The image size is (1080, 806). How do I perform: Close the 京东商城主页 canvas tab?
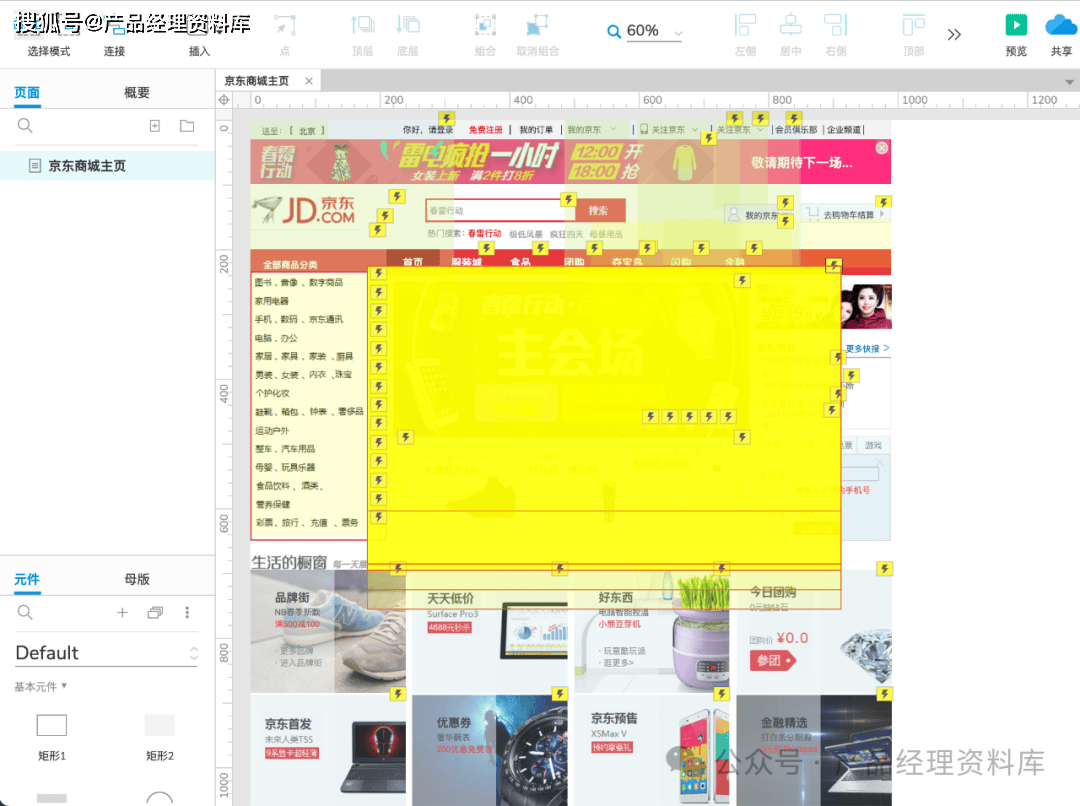pyautogui.click(x=309, y=81)
